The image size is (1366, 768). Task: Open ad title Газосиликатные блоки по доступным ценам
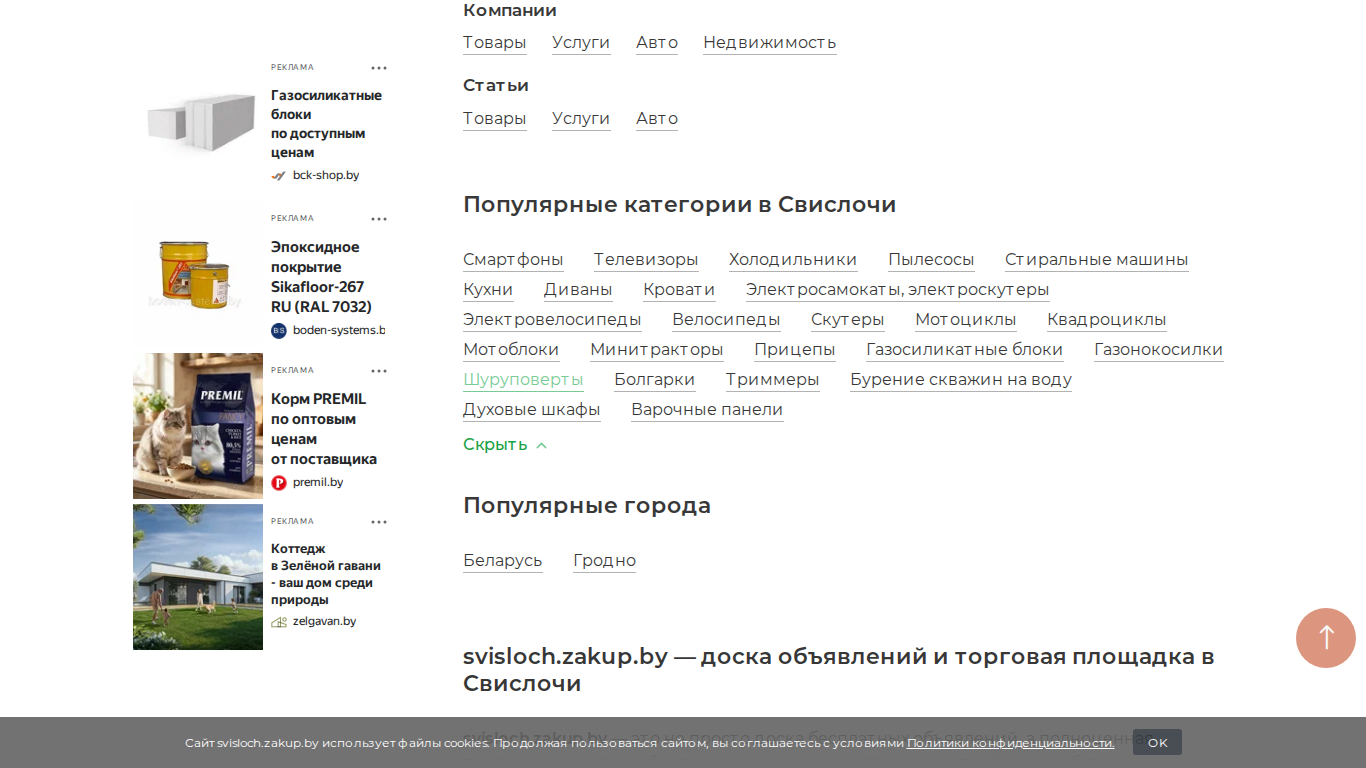point(326,124)
